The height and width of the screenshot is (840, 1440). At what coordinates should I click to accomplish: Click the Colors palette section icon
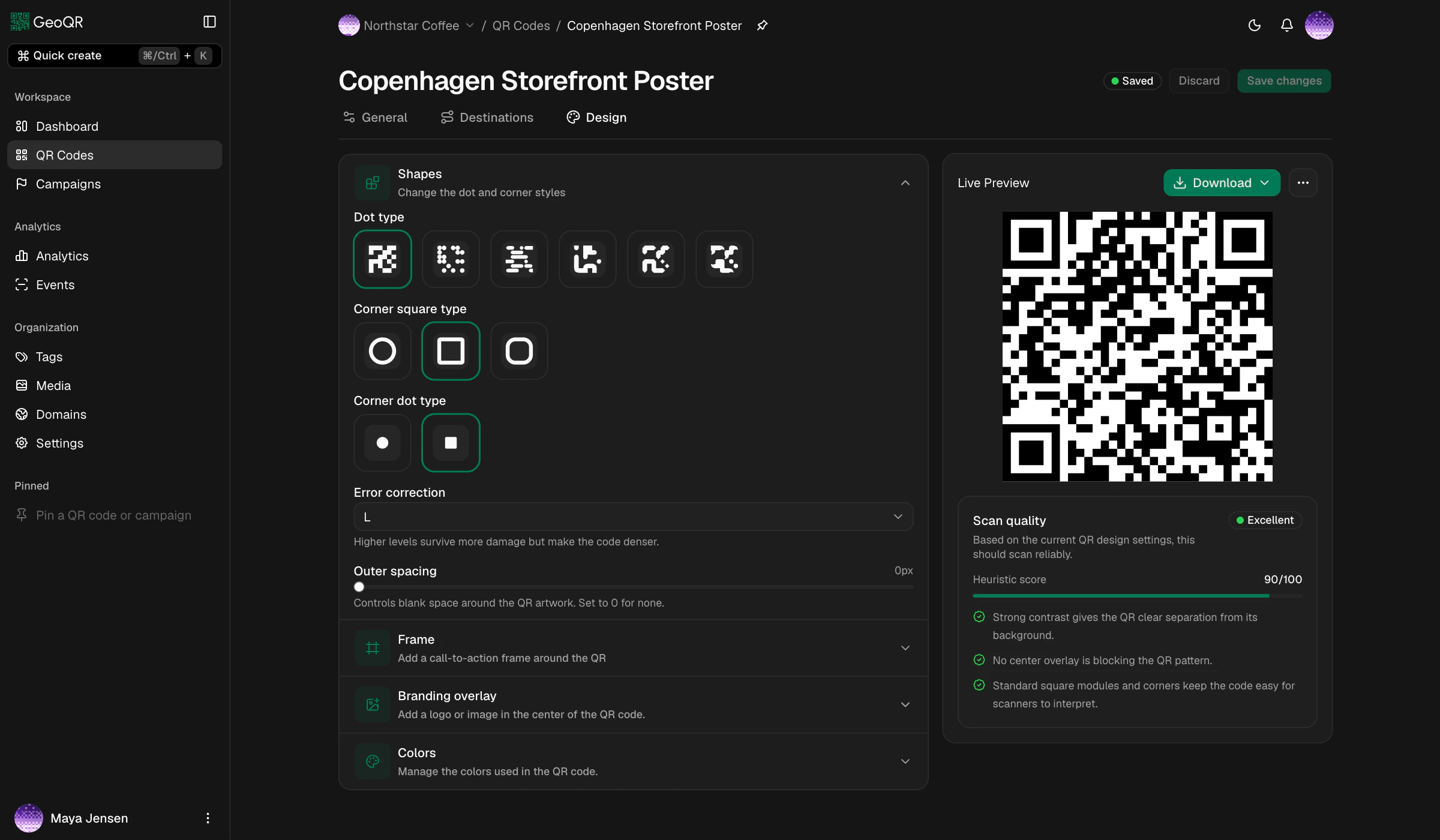coord(373,762)
